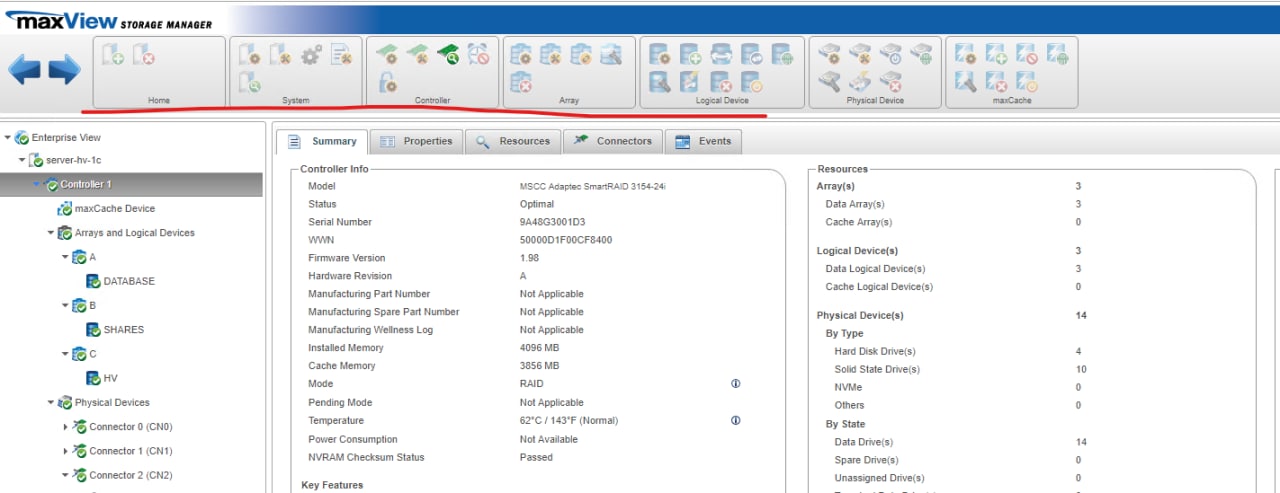
Task: Click the info icon in the Mode row
Action: [736, 384]
